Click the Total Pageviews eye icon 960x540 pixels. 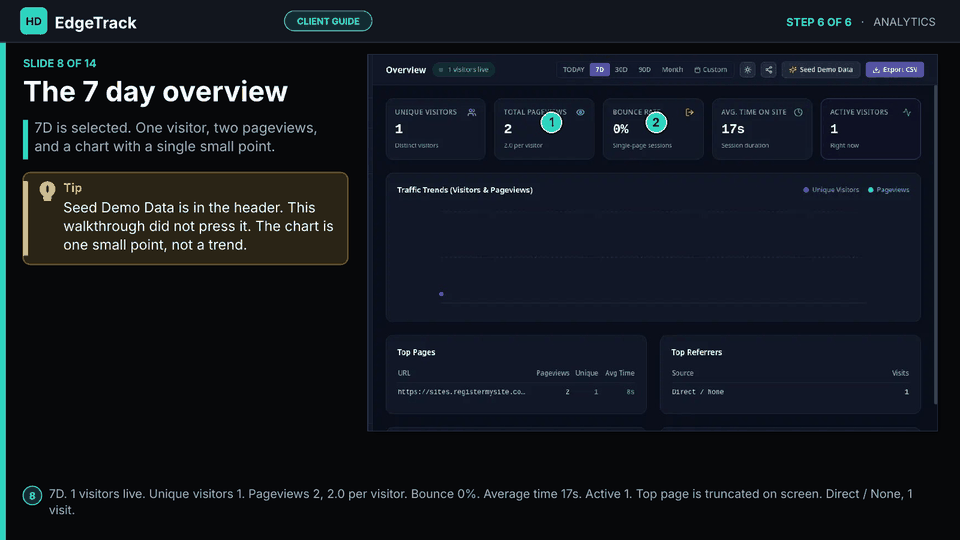coord(580,112)
